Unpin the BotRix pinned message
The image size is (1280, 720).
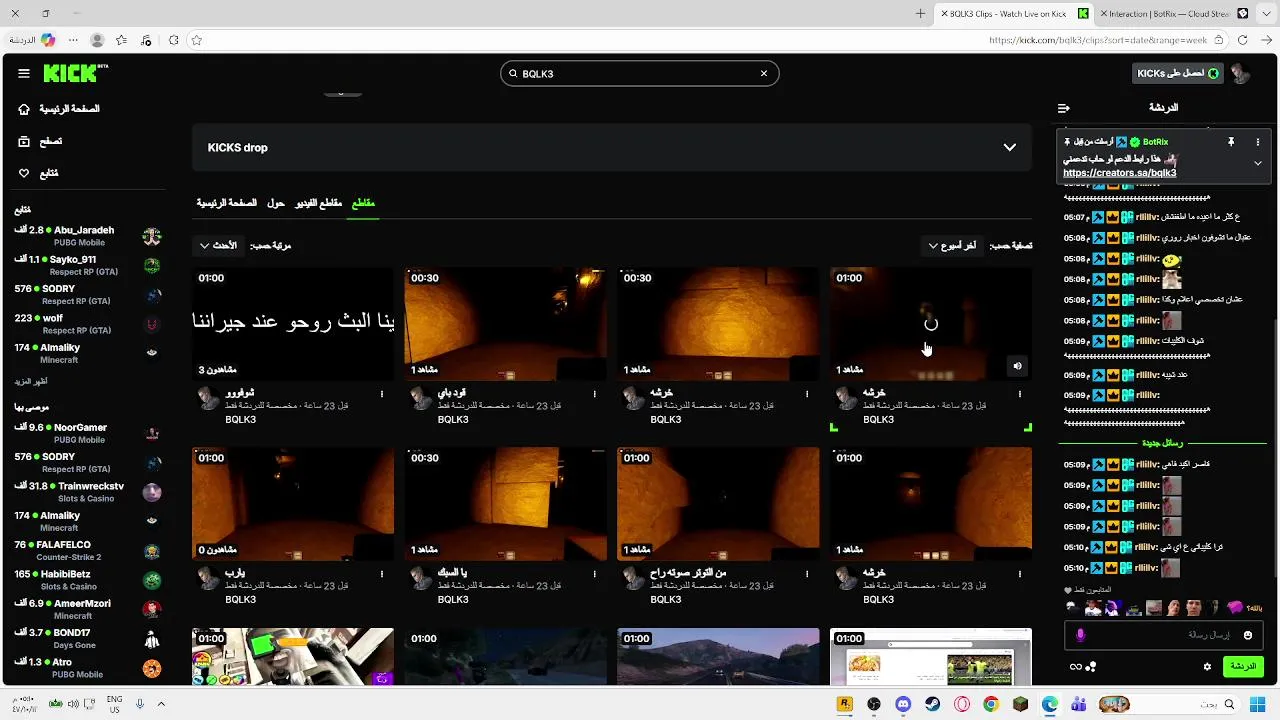tap(1231, 142)
